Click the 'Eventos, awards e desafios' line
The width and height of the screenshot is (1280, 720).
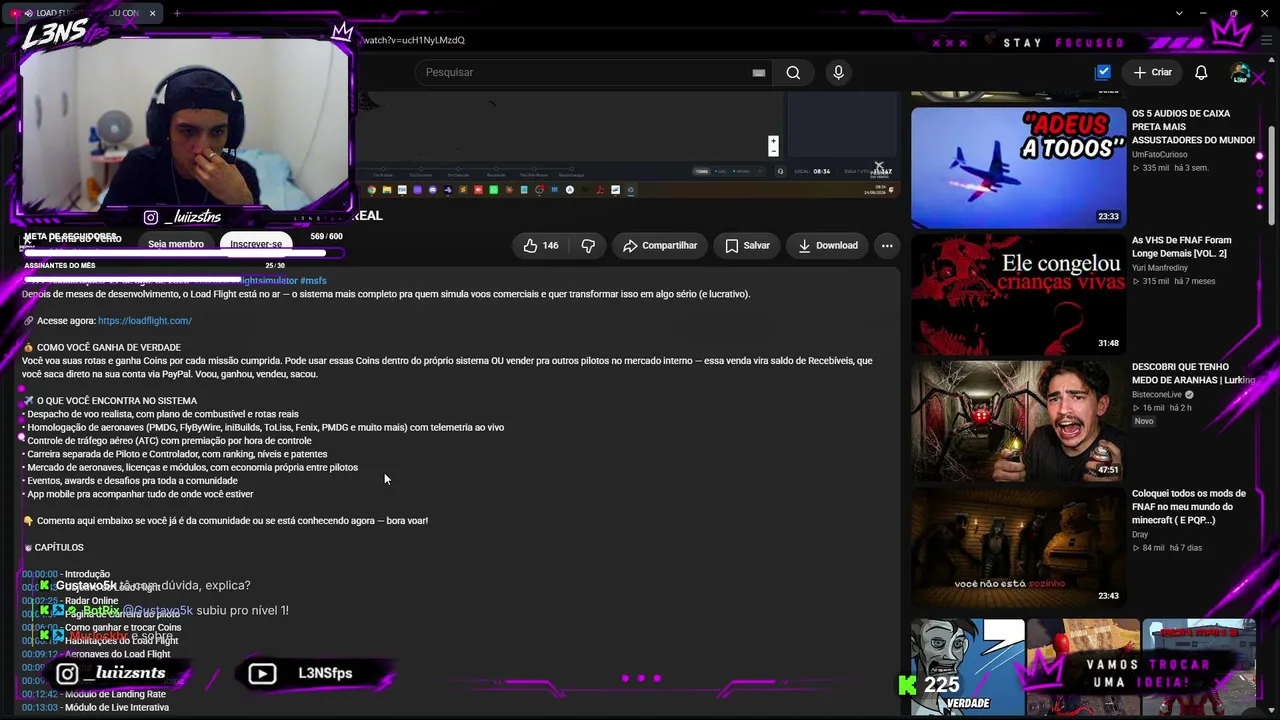pos(132,481)
